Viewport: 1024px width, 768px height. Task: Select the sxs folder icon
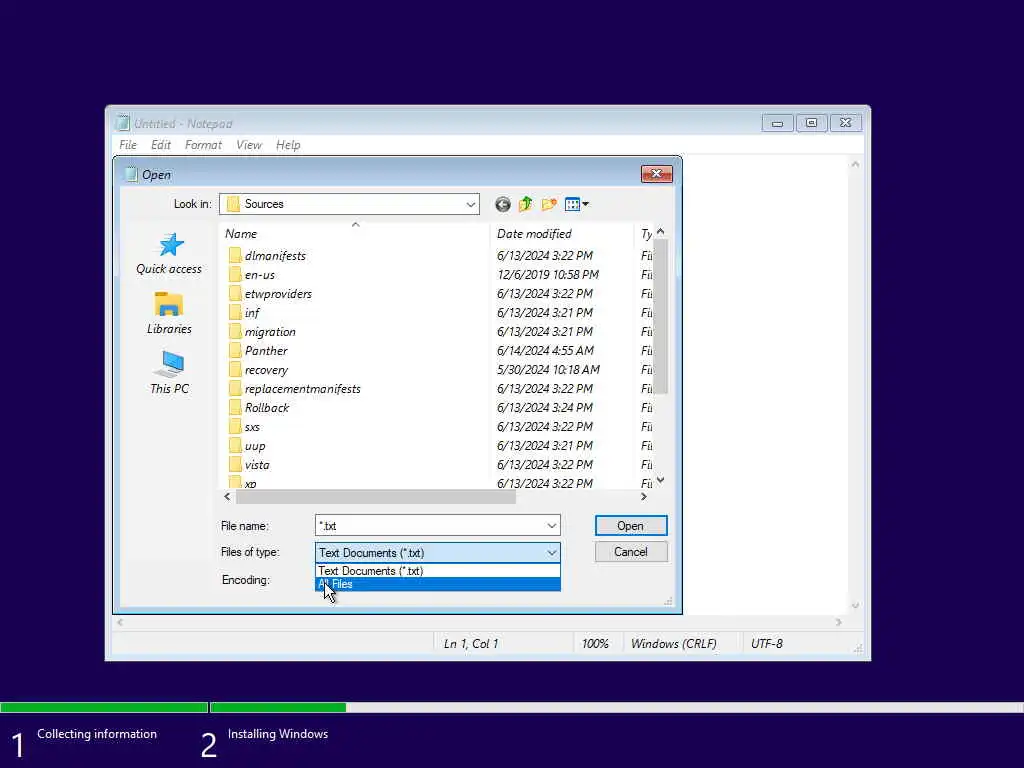pyautogui.click(x=235, y=426)
